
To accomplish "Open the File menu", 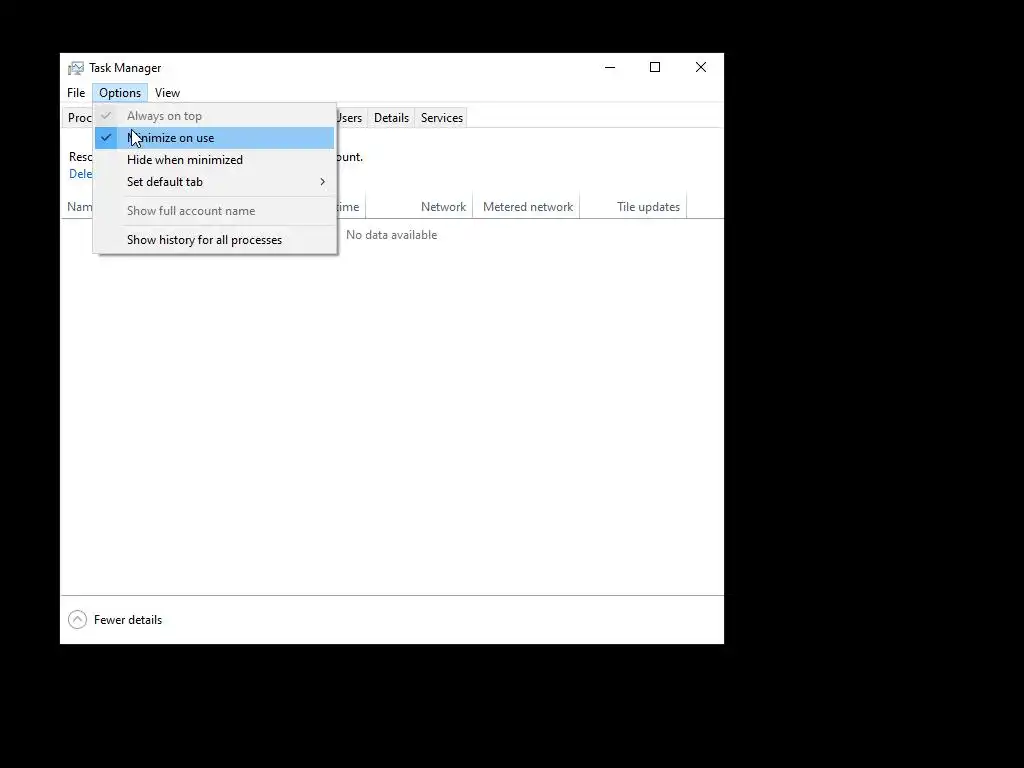I will (x=76, y=93).
